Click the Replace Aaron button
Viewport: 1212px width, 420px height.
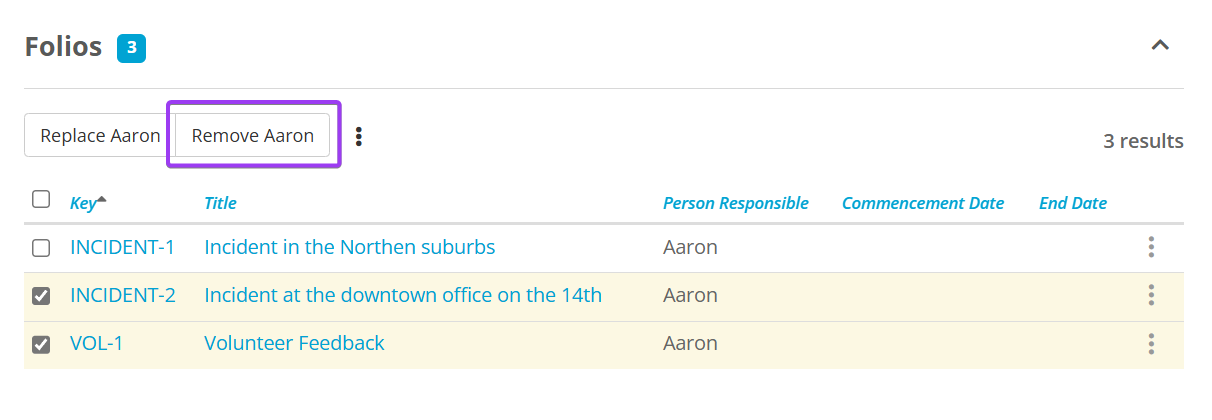point(100,136)
